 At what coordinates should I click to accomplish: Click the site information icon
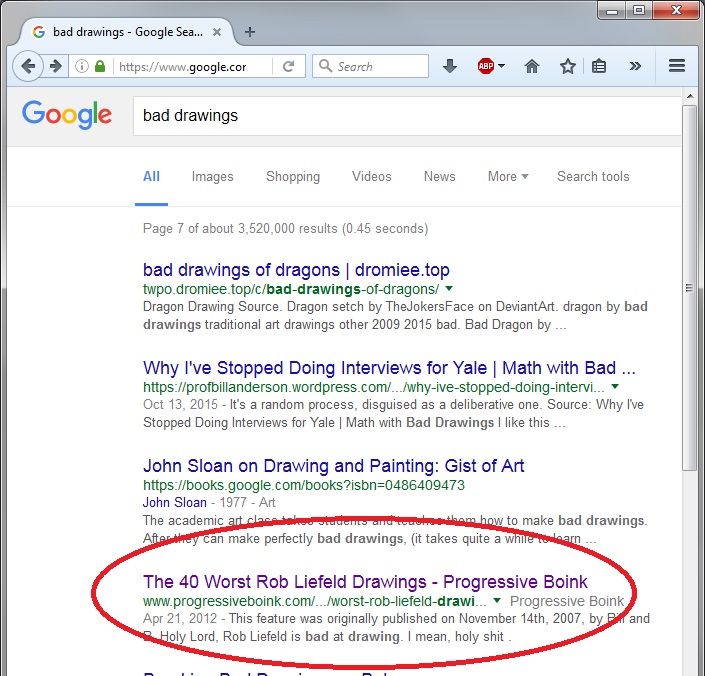click(x=83, y=67)
